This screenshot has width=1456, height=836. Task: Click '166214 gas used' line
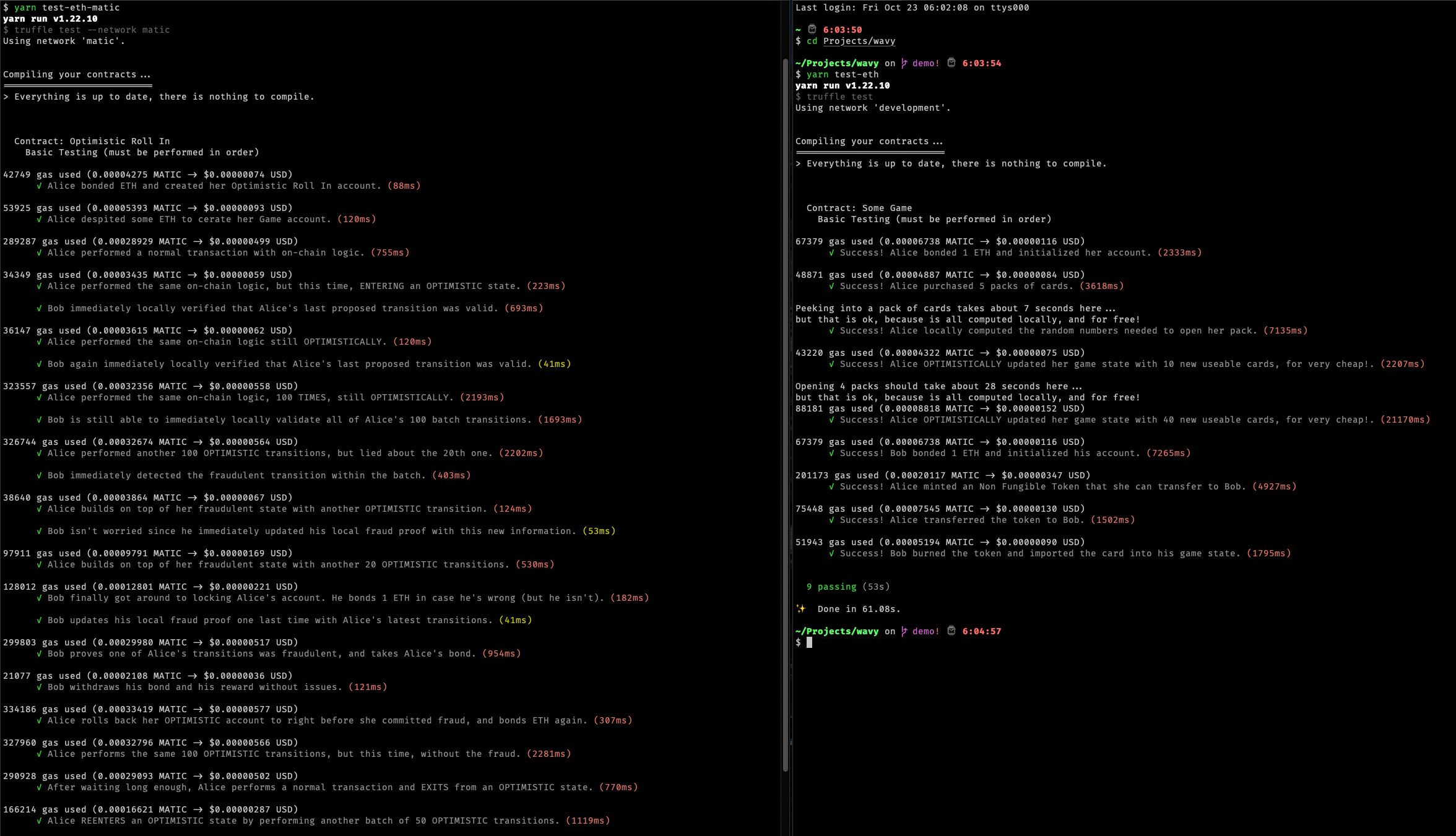150,809
